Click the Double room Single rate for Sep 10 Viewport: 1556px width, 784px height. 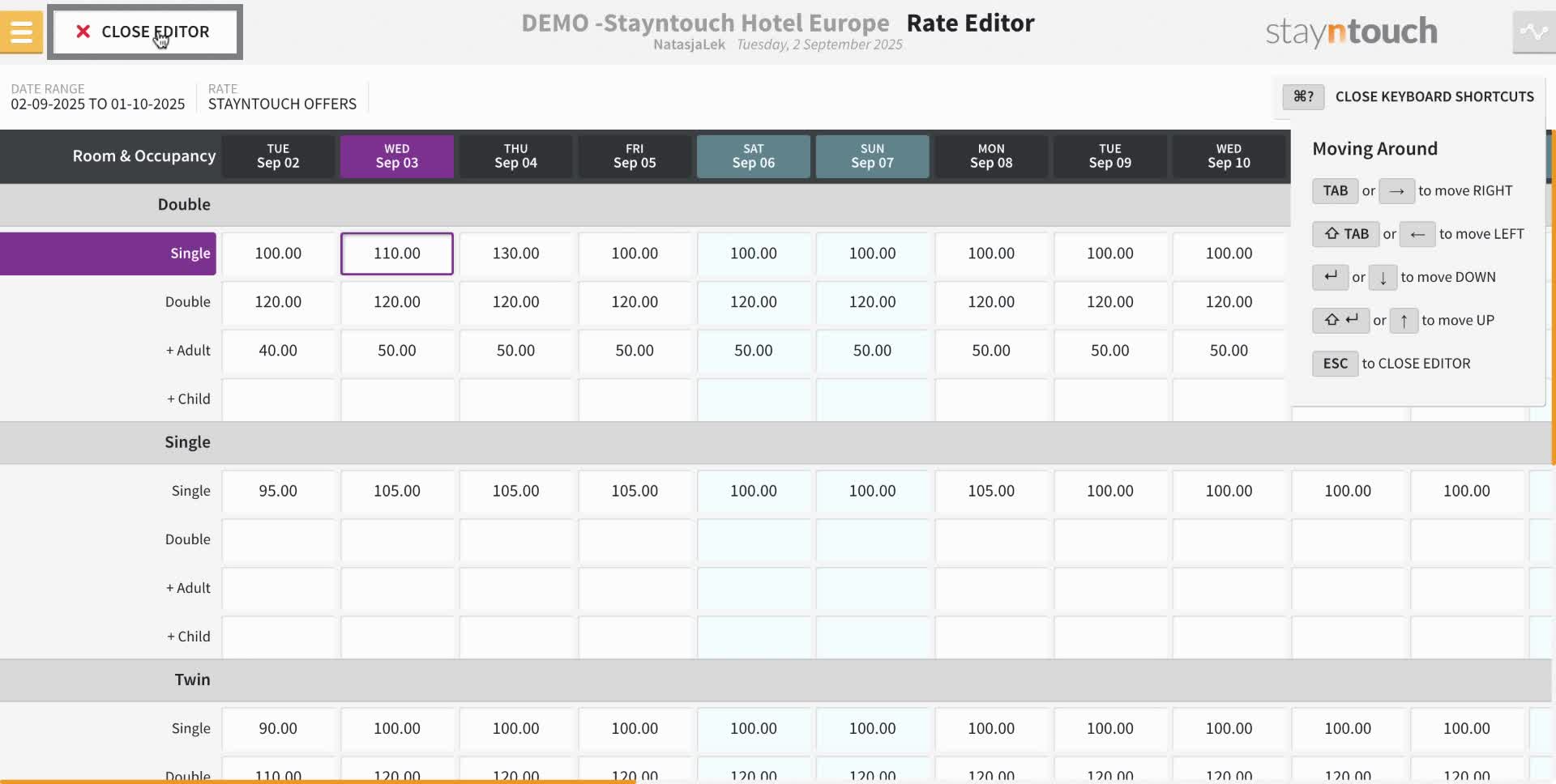1229,254
